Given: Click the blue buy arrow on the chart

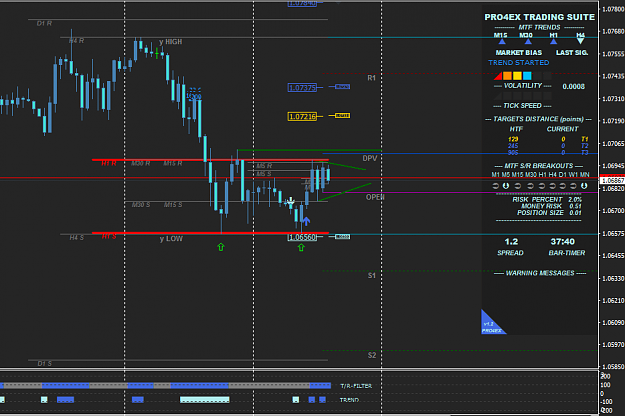Looking at the screenshot, I should click(x=306, y=220).
